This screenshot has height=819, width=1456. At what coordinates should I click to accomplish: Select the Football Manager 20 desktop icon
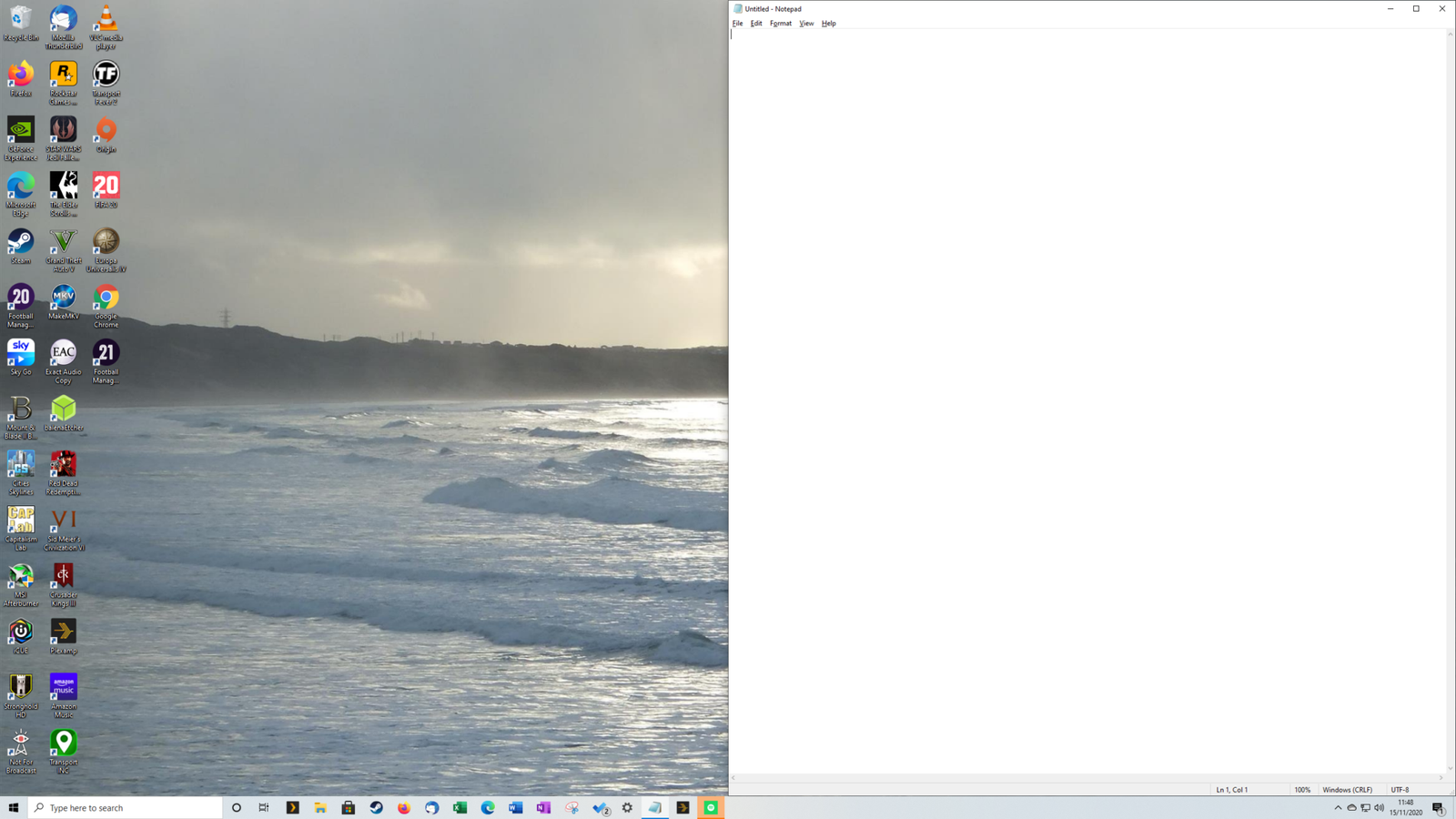tap(20, 306)
